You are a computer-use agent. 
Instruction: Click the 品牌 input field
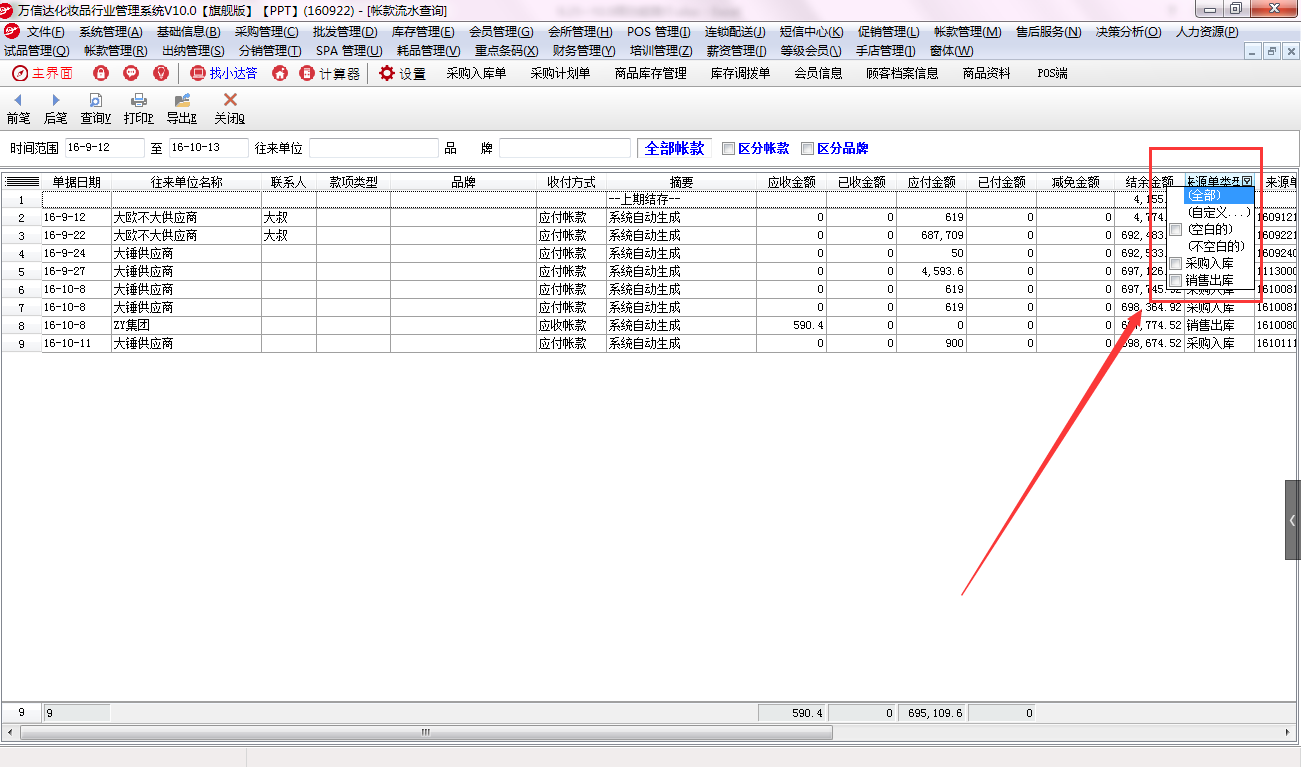[x=564, y=148]
